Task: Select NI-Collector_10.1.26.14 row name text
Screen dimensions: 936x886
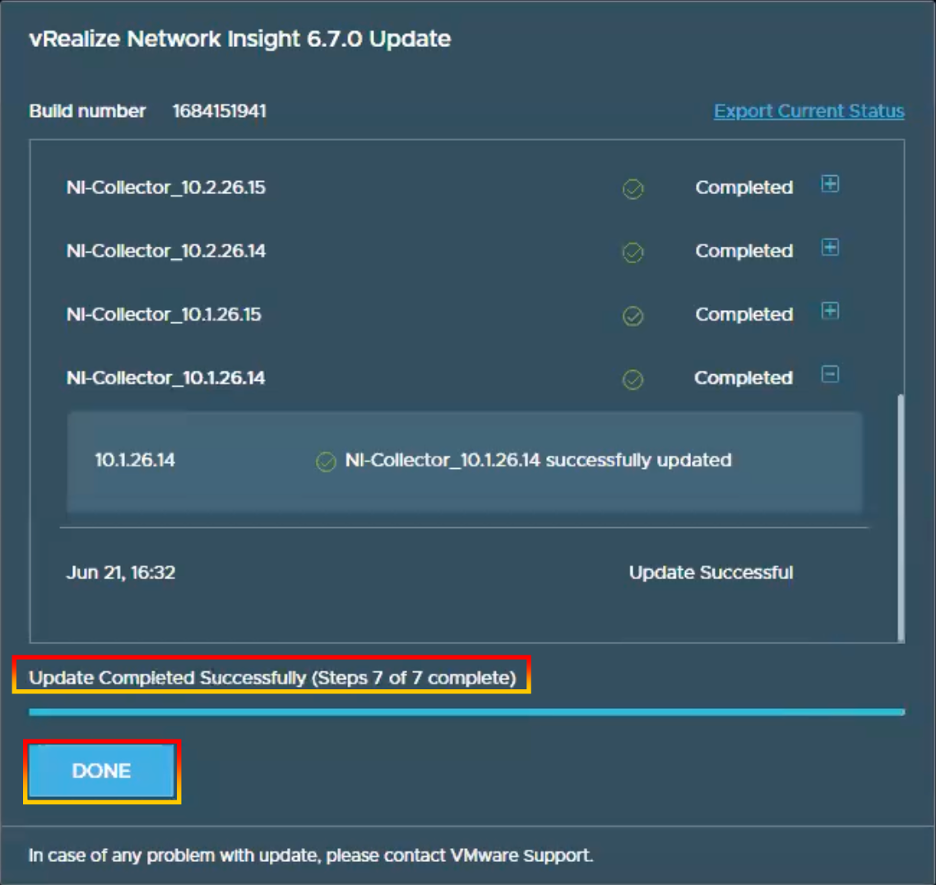Action: (x=165, y=378)
